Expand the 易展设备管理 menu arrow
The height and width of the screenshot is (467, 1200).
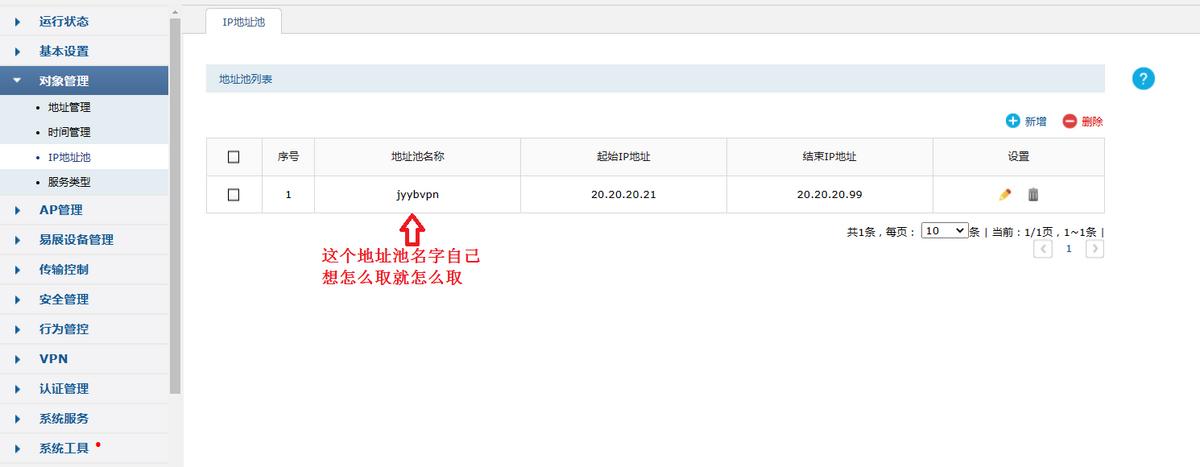(17, 240)
